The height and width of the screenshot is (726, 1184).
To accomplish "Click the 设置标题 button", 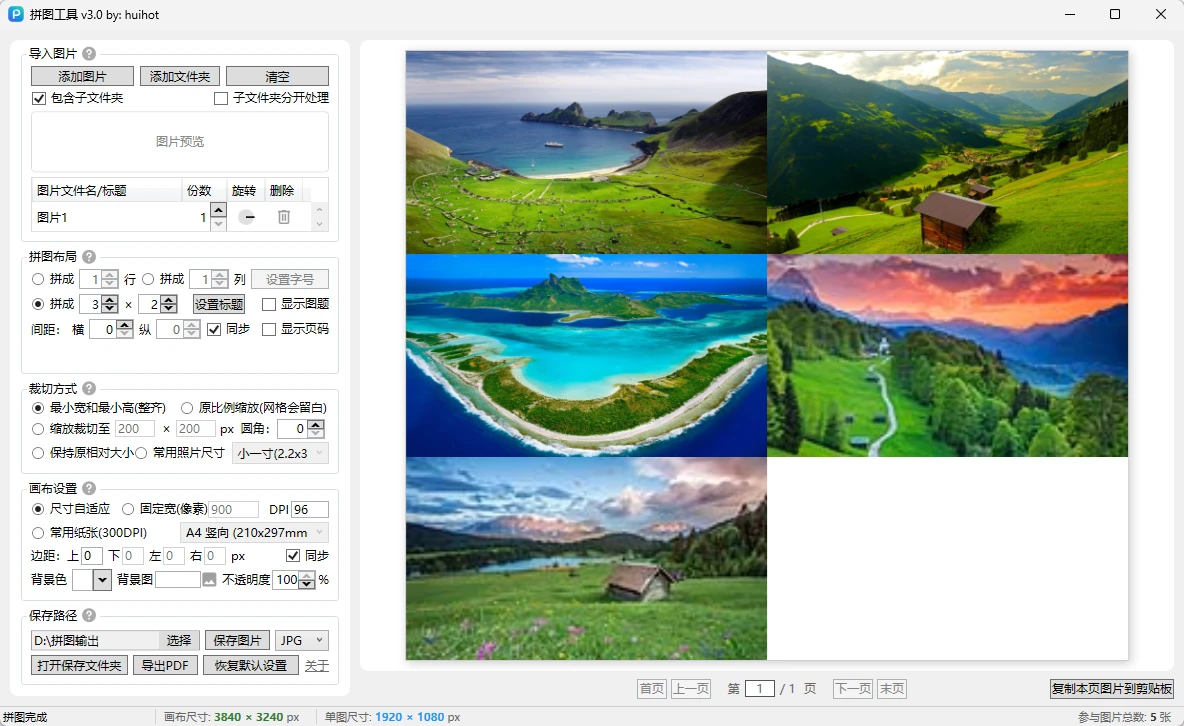I will [x=219, y=304].
